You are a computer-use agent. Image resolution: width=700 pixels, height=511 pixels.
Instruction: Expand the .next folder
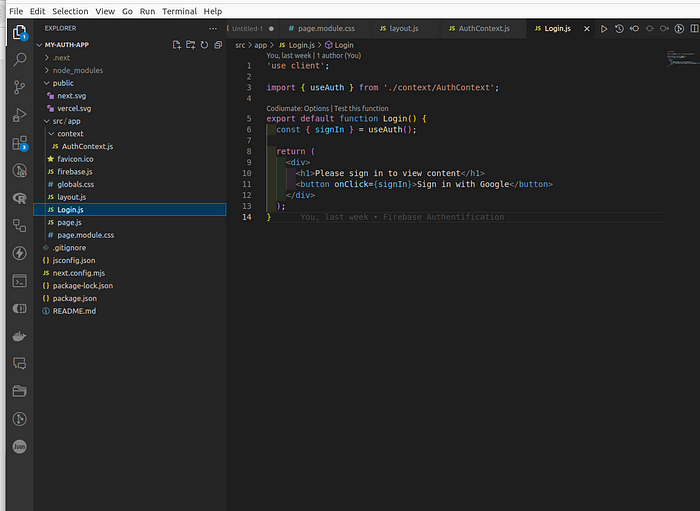pyautogui.click(x=61, y=58)
